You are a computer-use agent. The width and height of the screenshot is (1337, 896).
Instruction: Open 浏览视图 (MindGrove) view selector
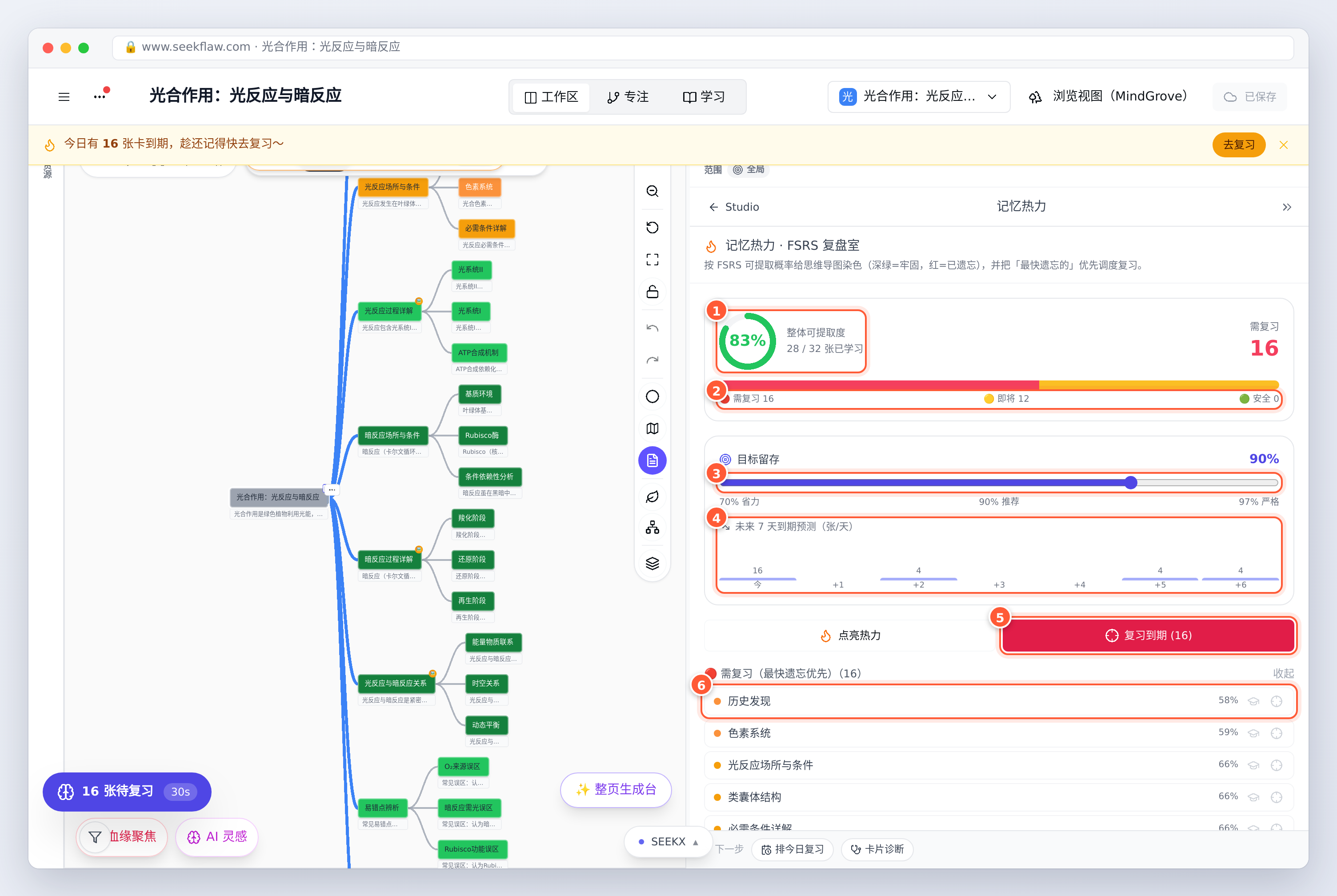[x=1107, y=96]
